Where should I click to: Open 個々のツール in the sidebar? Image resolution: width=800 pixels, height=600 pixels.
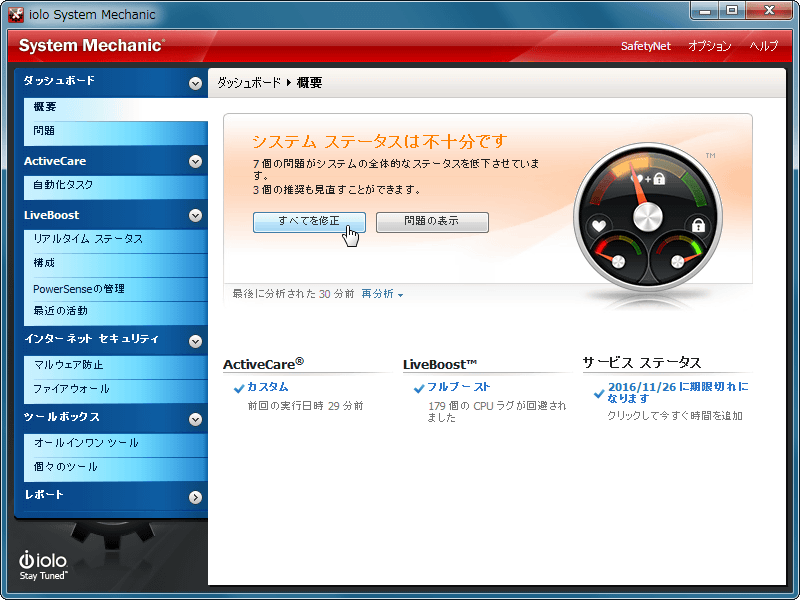click(116, 467)
